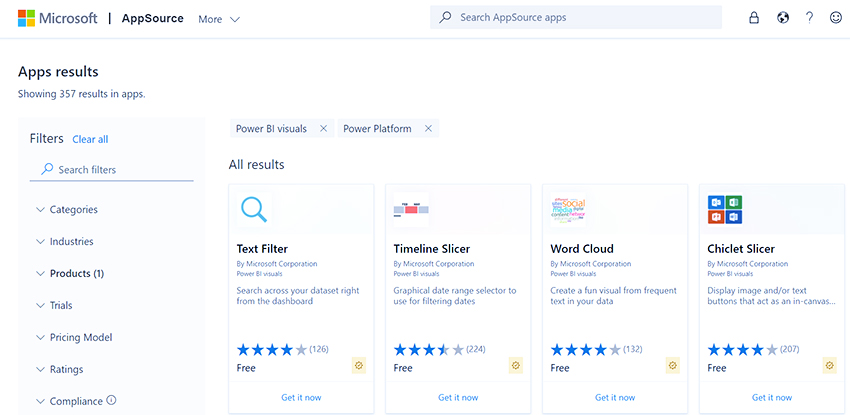This screenshot has height=415, width=850.
Task: Expand the Ratings filter
Action: [x=60, y=369]
